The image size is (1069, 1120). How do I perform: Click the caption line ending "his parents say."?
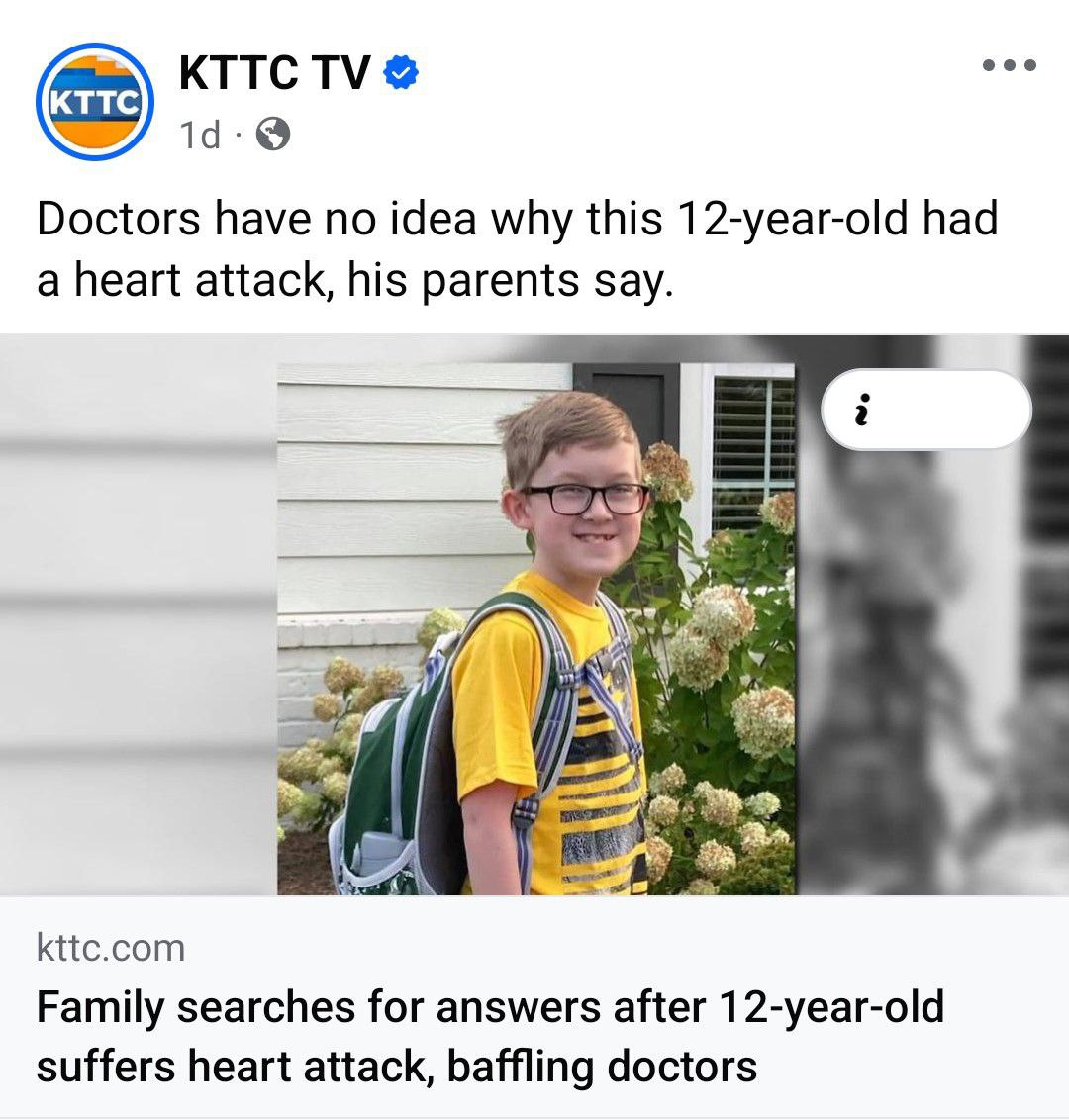[355, 280]
